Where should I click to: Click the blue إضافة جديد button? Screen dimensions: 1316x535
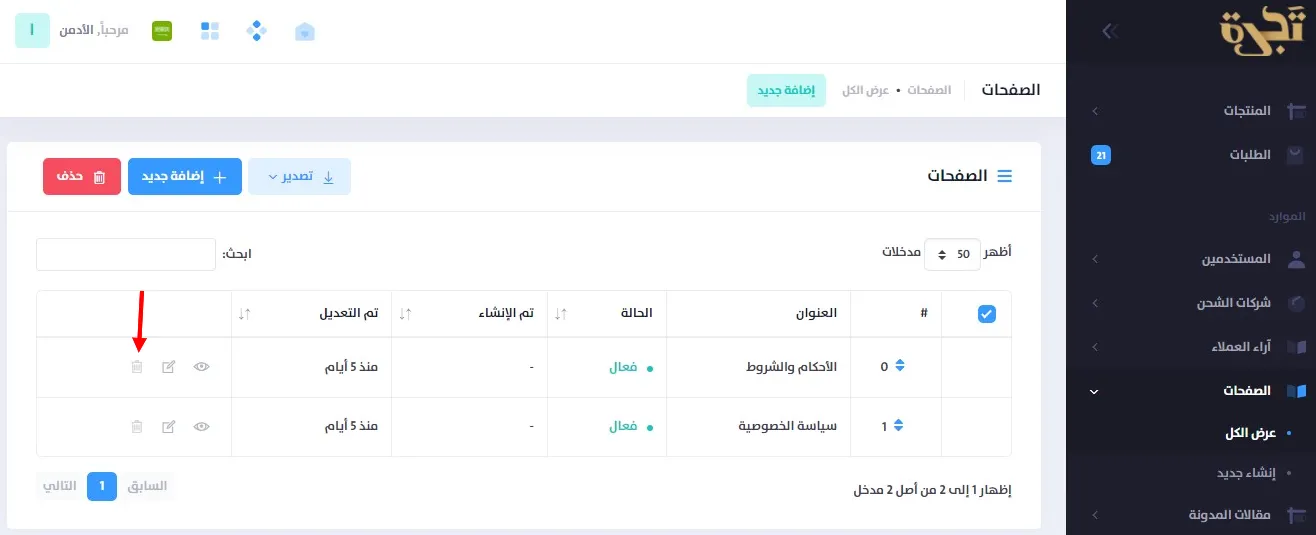click(x=185, y=176)
